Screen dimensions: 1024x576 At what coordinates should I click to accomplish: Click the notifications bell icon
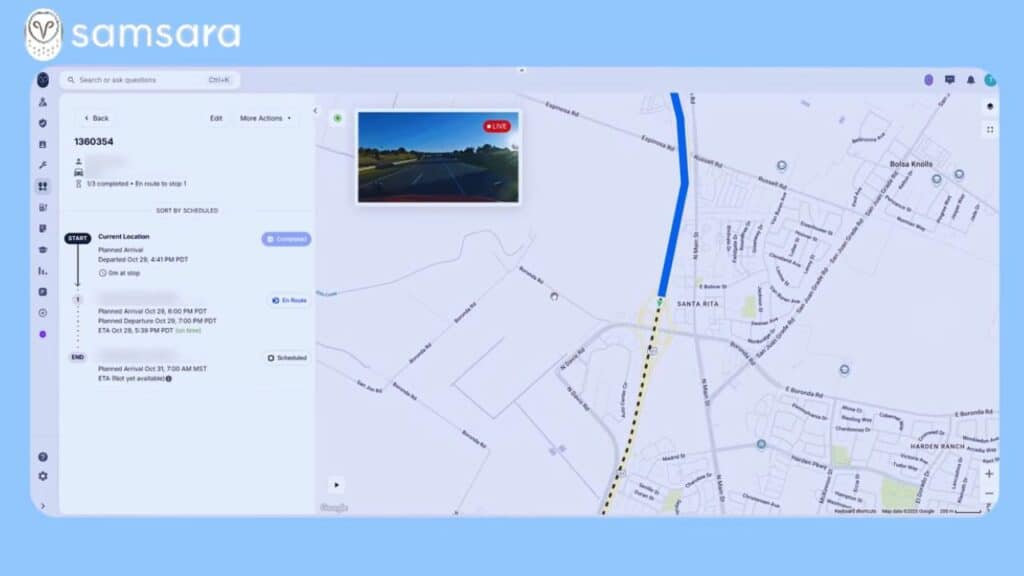click(970, 80)
